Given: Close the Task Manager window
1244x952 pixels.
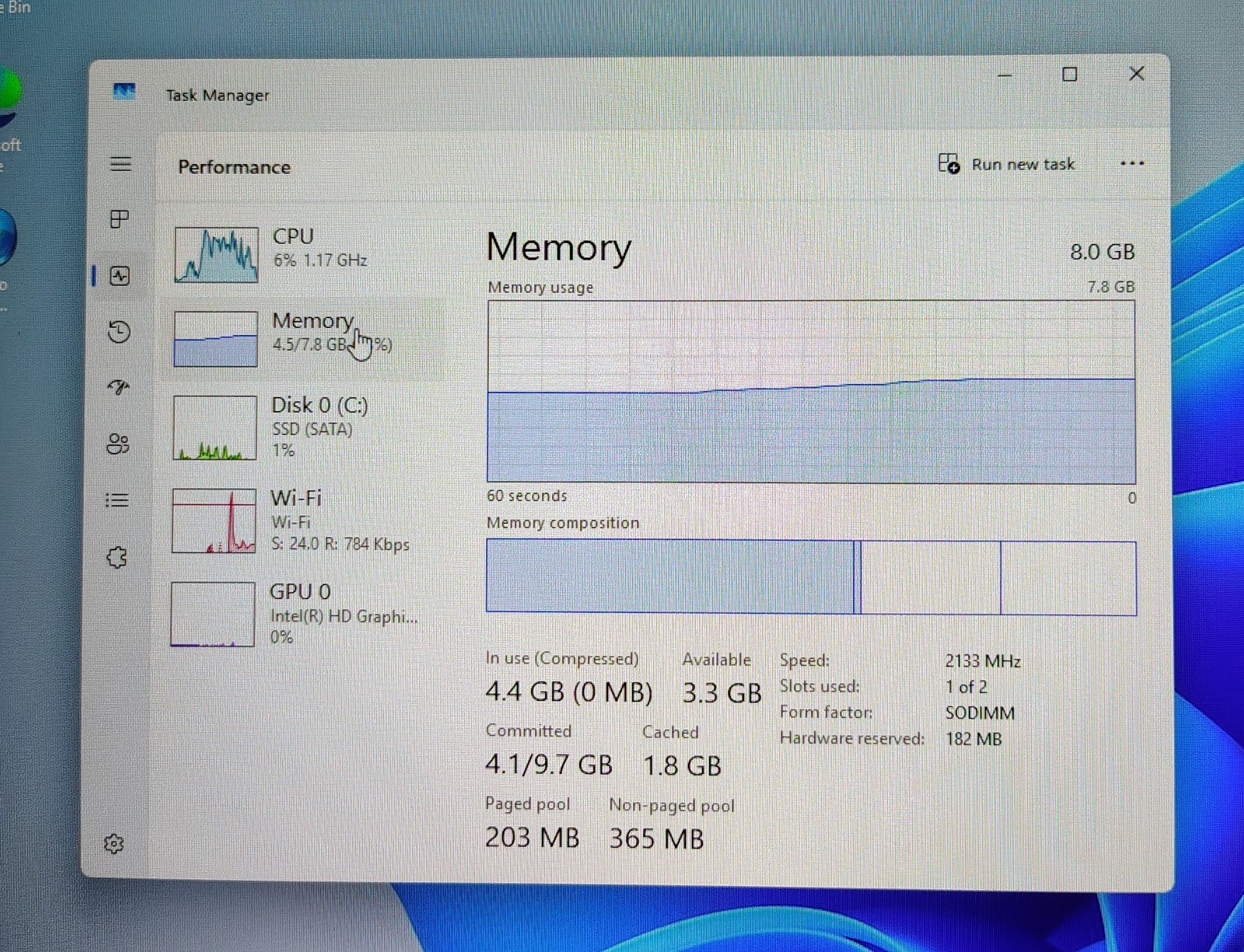Looking at the screenshot, I should pos(1136,74).
